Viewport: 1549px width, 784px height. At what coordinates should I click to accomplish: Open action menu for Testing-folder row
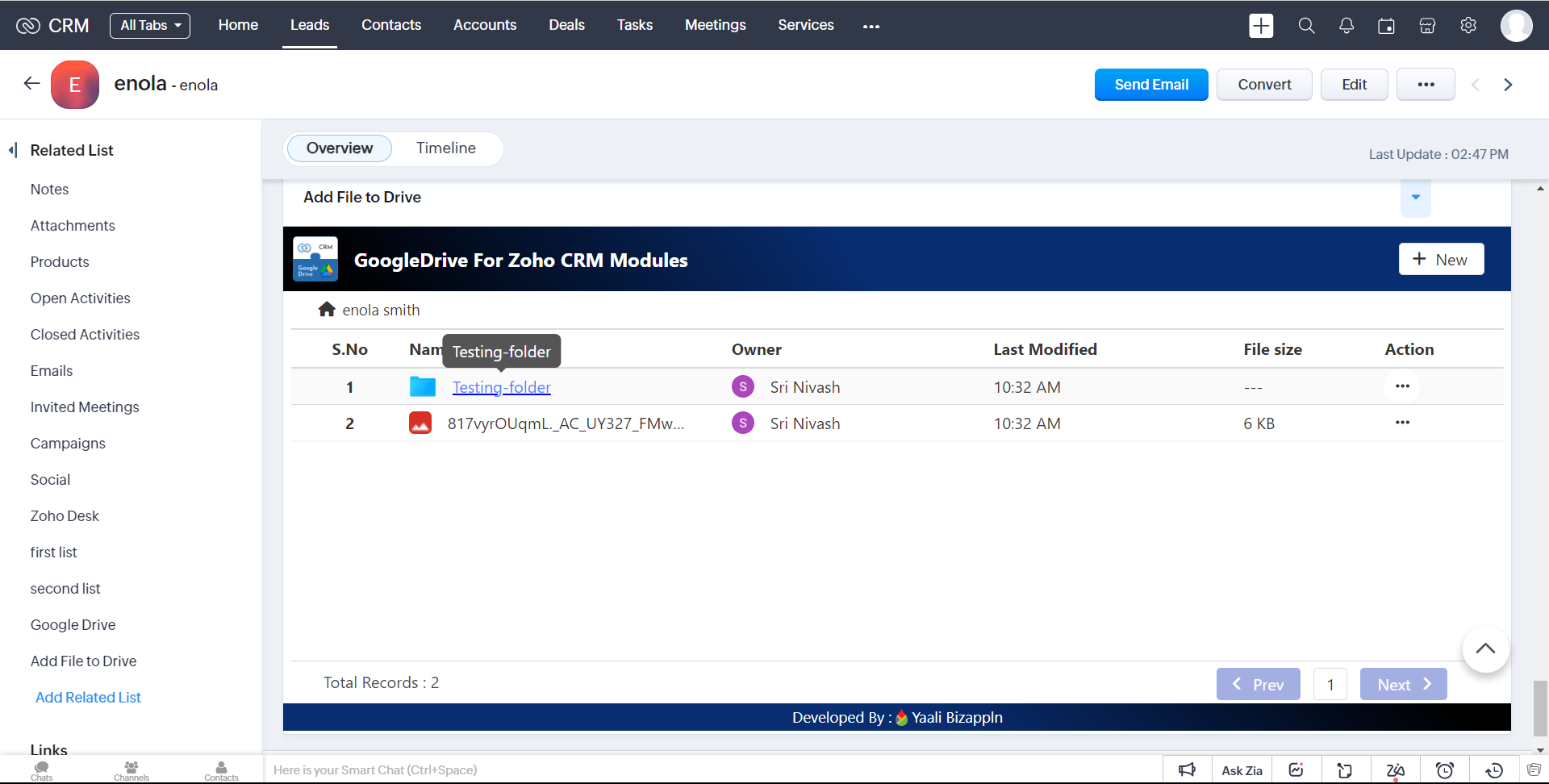pyautogui.click(x=1402, y=386)
